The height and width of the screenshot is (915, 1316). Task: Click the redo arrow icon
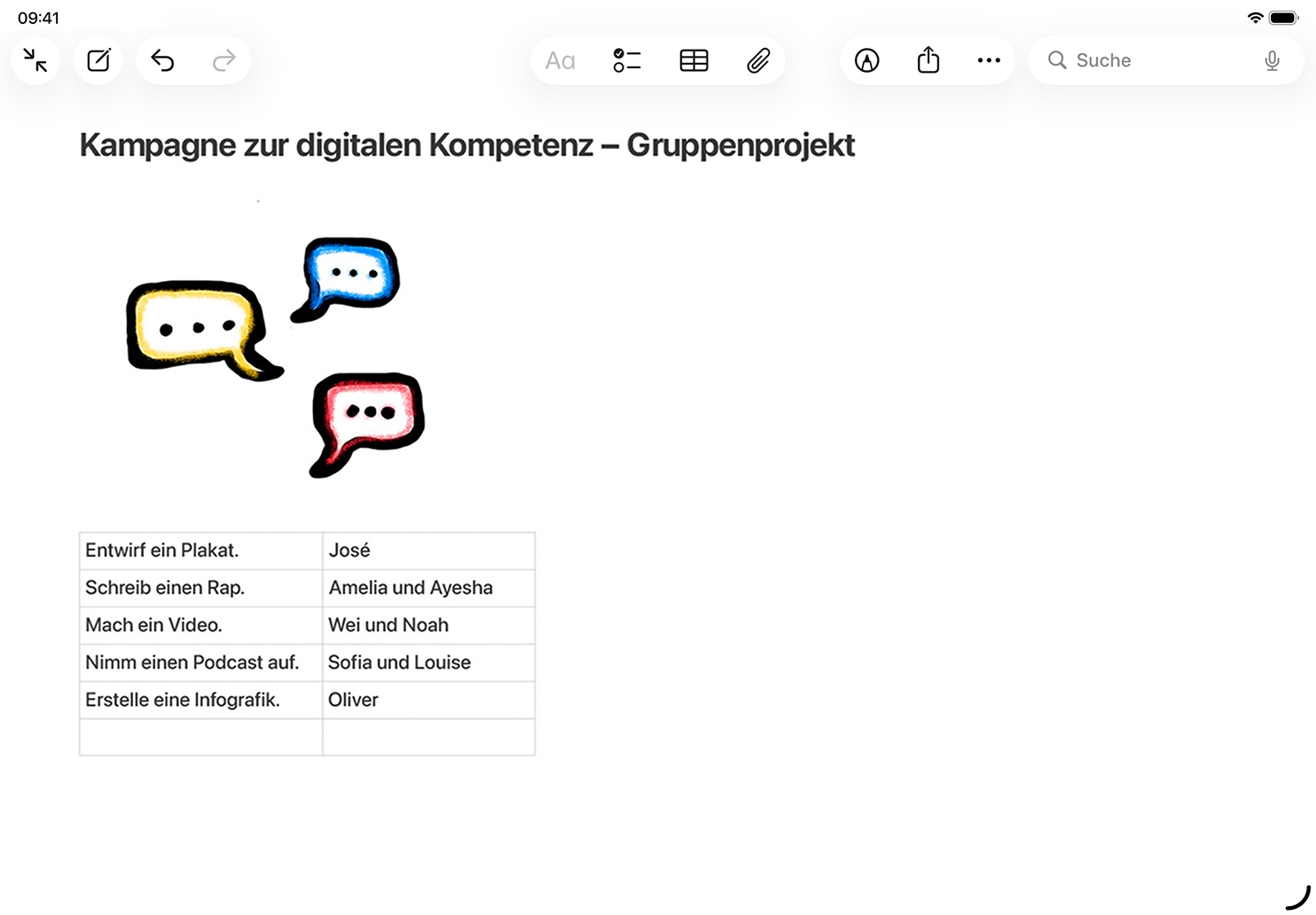click(224, 60)
